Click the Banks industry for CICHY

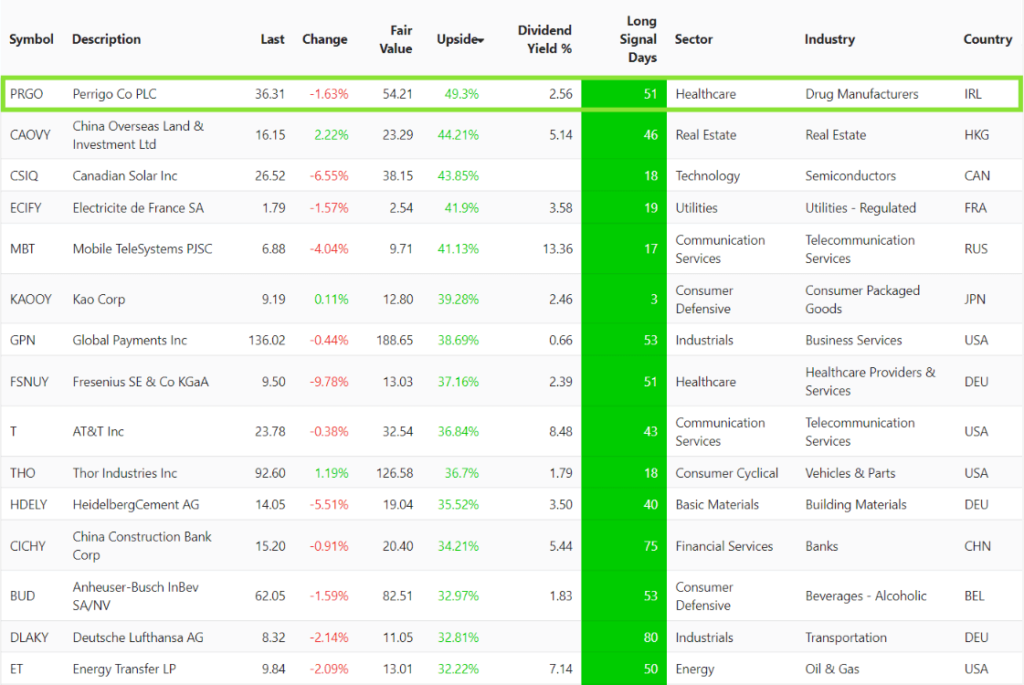tap(821, 546)
